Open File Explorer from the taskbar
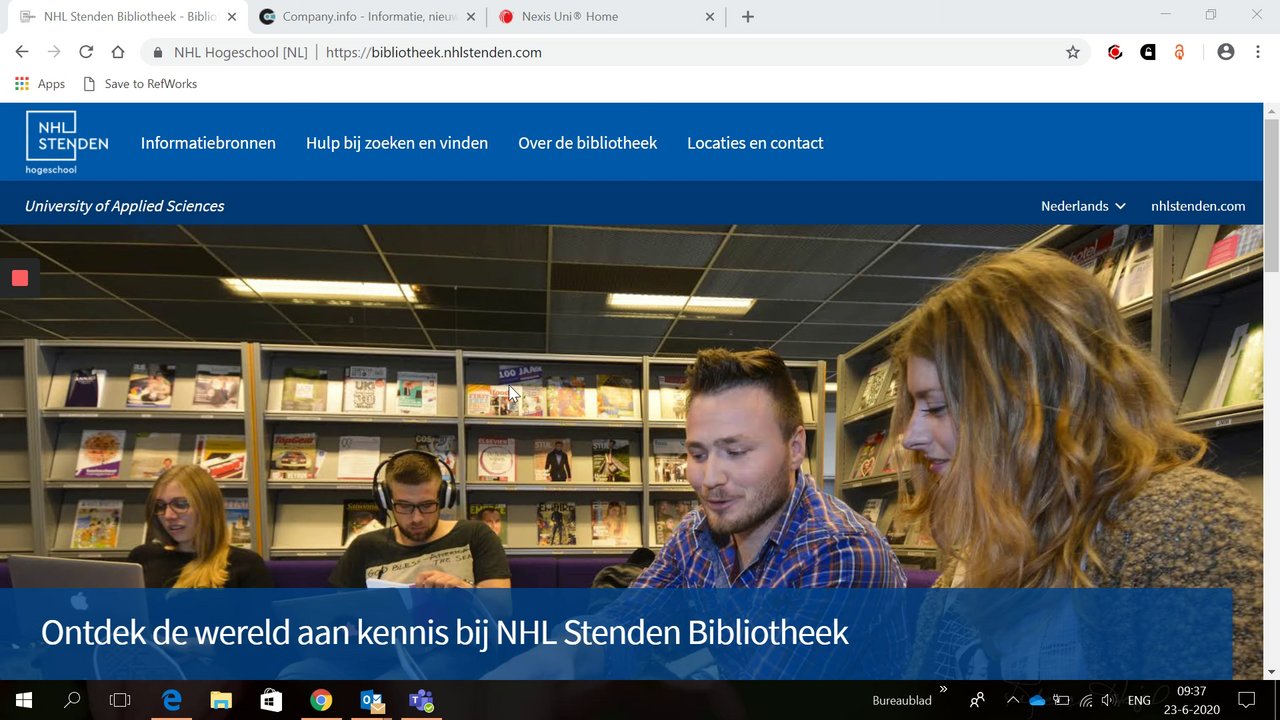The height and width of the screenshot is (720, 1280). (x=221, y=700)
